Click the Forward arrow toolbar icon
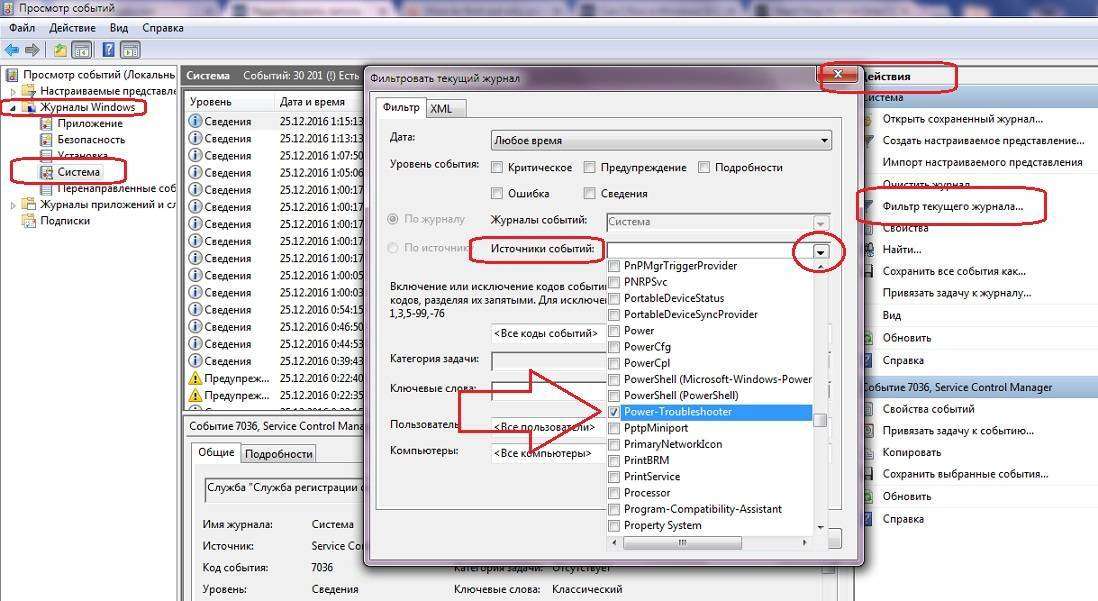 tap(32, 50)
